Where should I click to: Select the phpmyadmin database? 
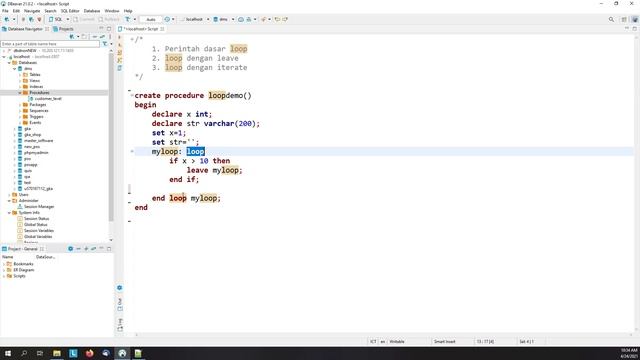36,153
